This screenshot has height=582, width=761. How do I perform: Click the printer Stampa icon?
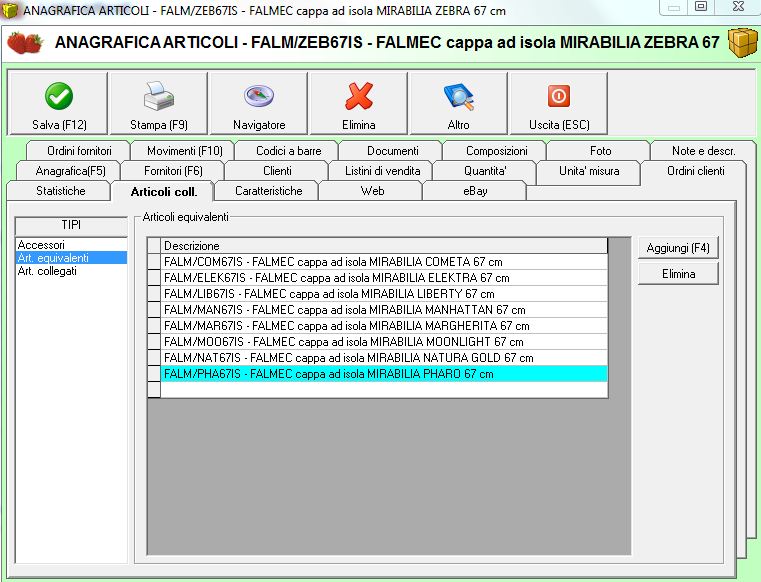[x=159, y=96]
